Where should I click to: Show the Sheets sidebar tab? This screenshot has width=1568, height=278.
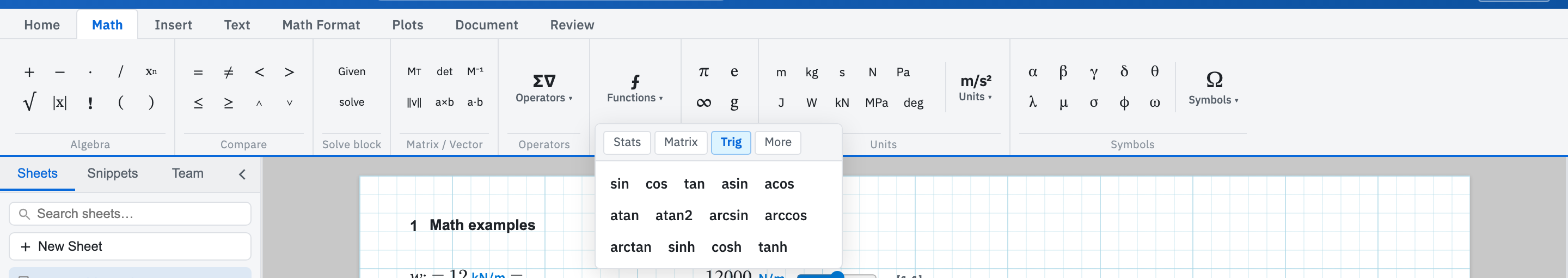pyautogui.click(x=38, y=173)
